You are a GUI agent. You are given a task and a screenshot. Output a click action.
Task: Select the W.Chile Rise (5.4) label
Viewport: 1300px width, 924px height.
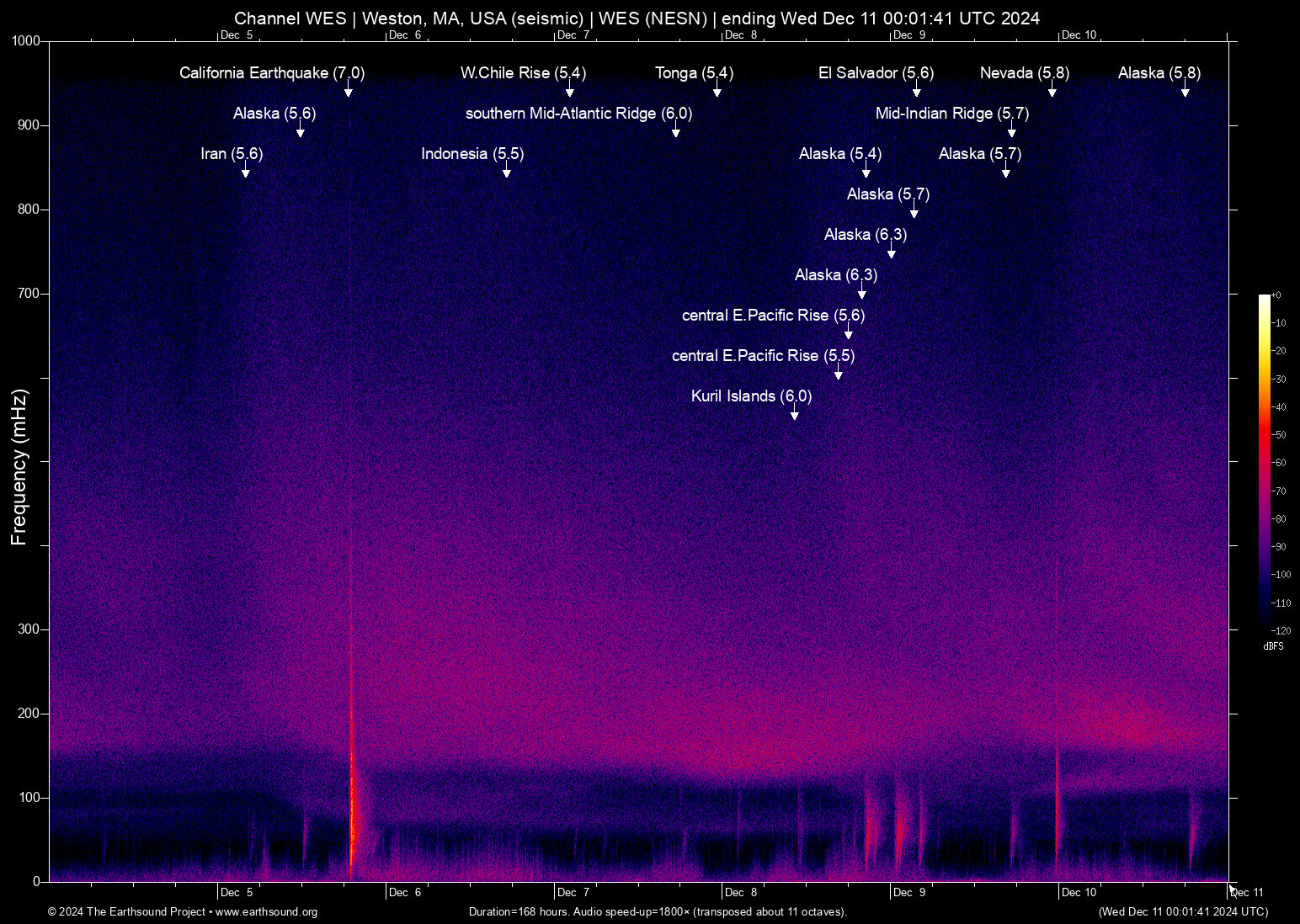tap(523, 73)
